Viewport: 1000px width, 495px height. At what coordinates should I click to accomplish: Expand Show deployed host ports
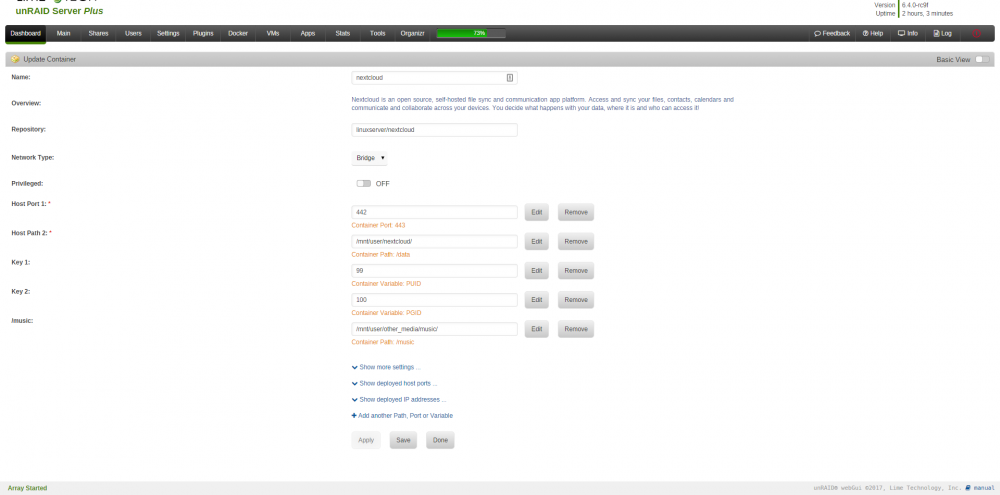(394, 383)
